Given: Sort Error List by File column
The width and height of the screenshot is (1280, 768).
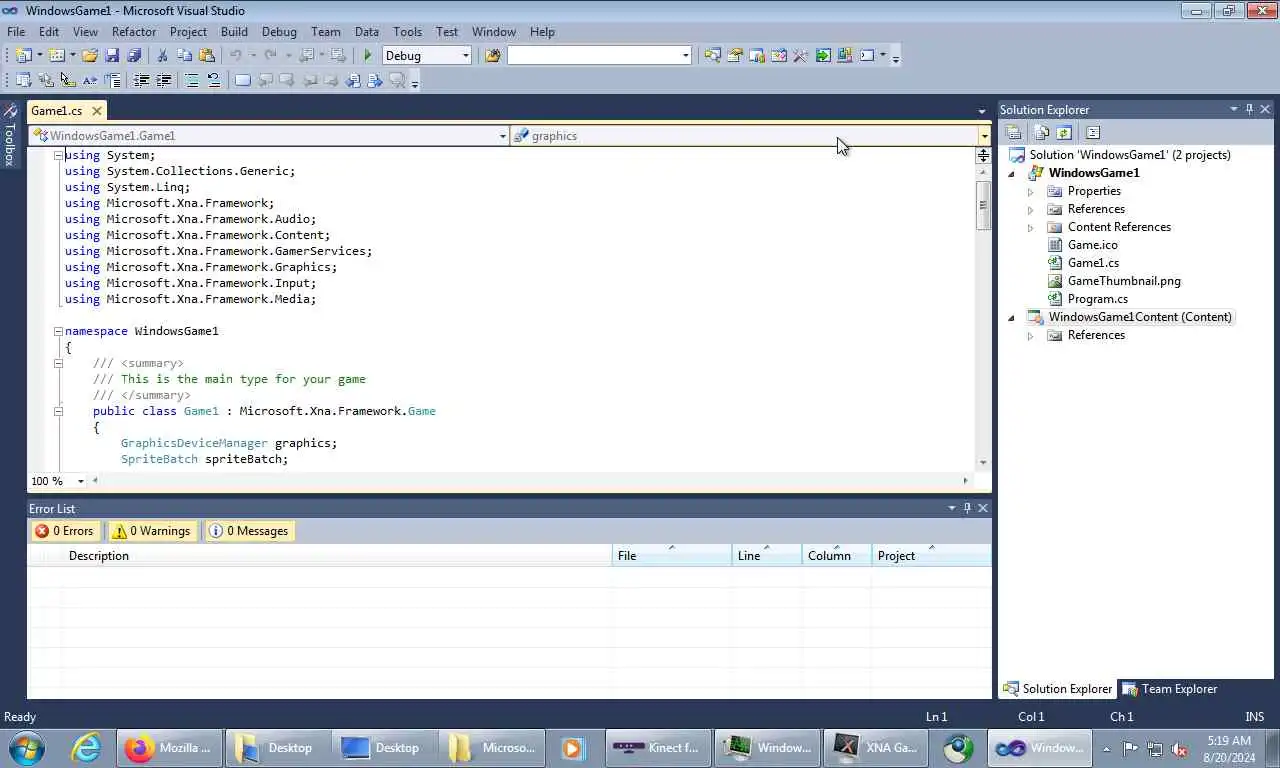Looking at the screenshot, I should click(x=672, y=556).
